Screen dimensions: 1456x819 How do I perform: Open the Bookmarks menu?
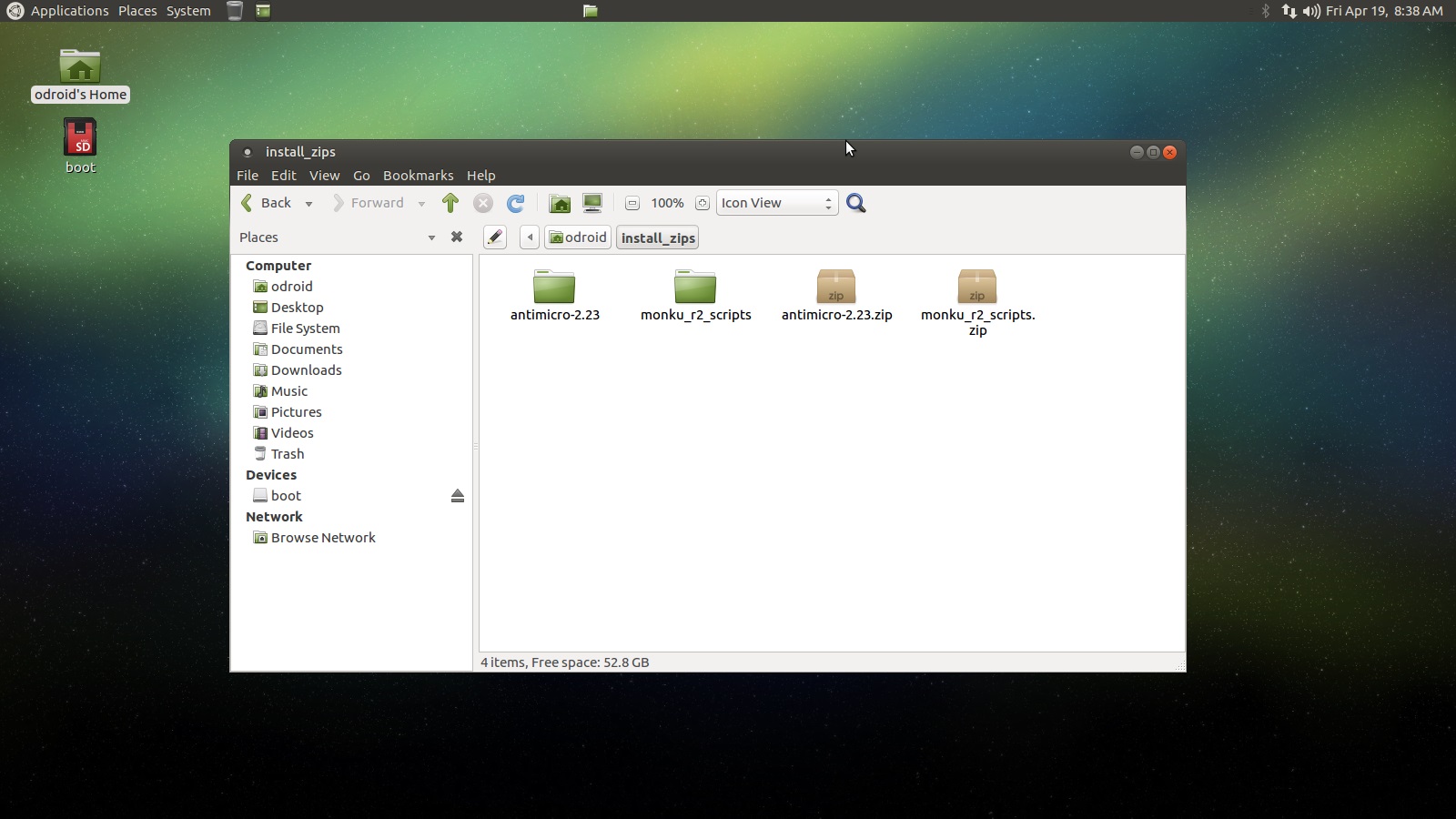[x=418, y=176]
